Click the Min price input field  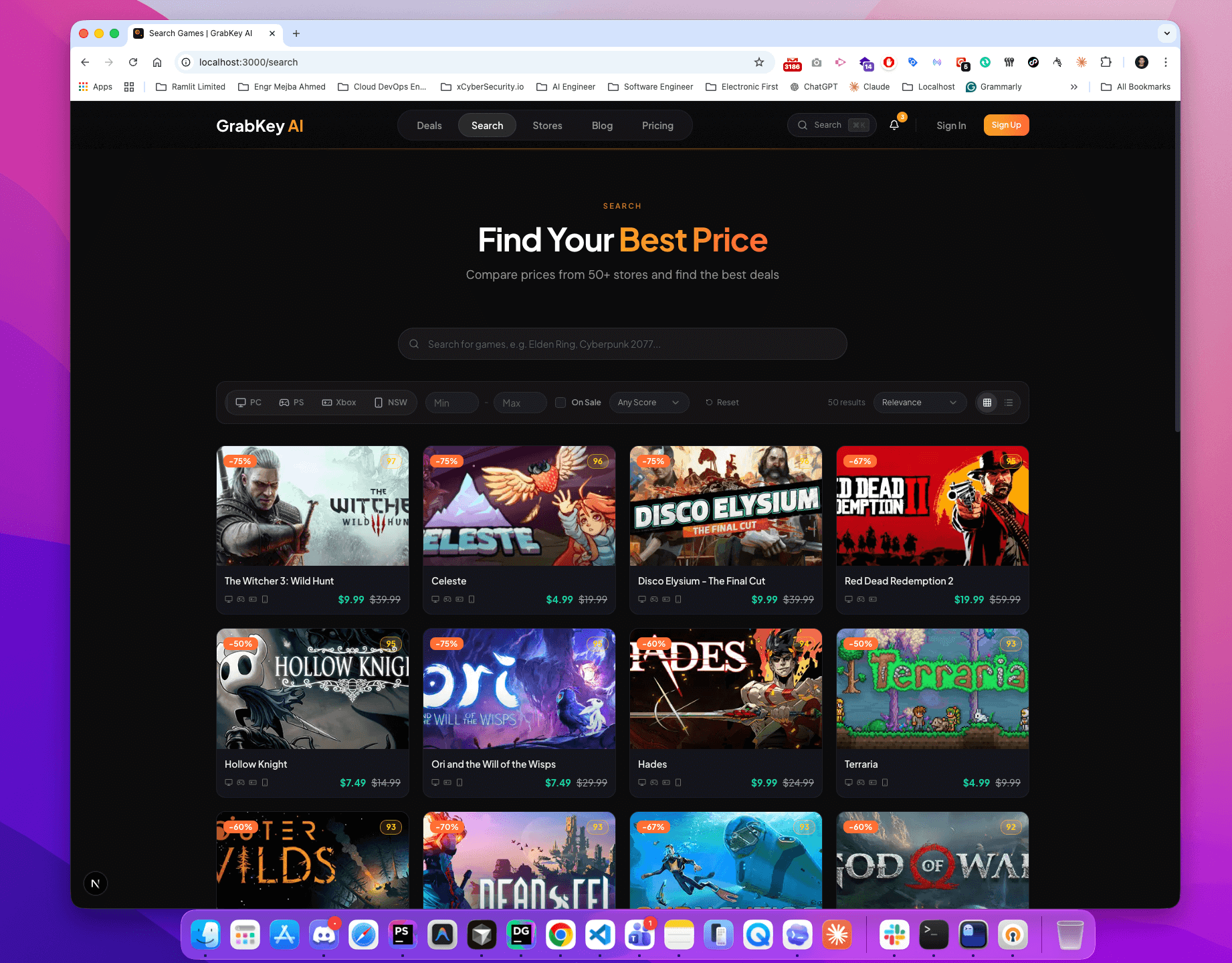tap(451, 402)
